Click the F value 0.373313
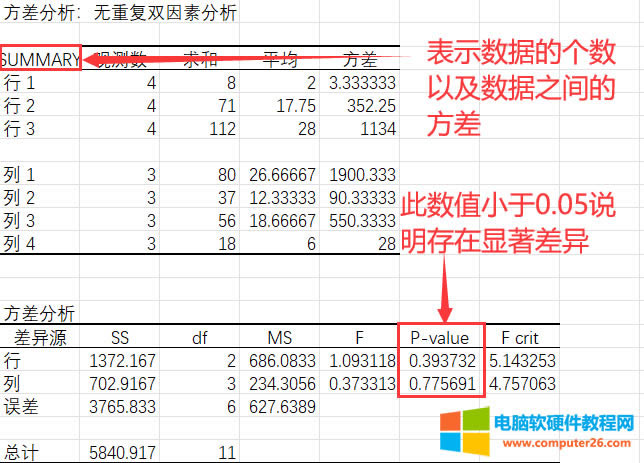This screenshot has width=644, height=463. pos(362,384)
